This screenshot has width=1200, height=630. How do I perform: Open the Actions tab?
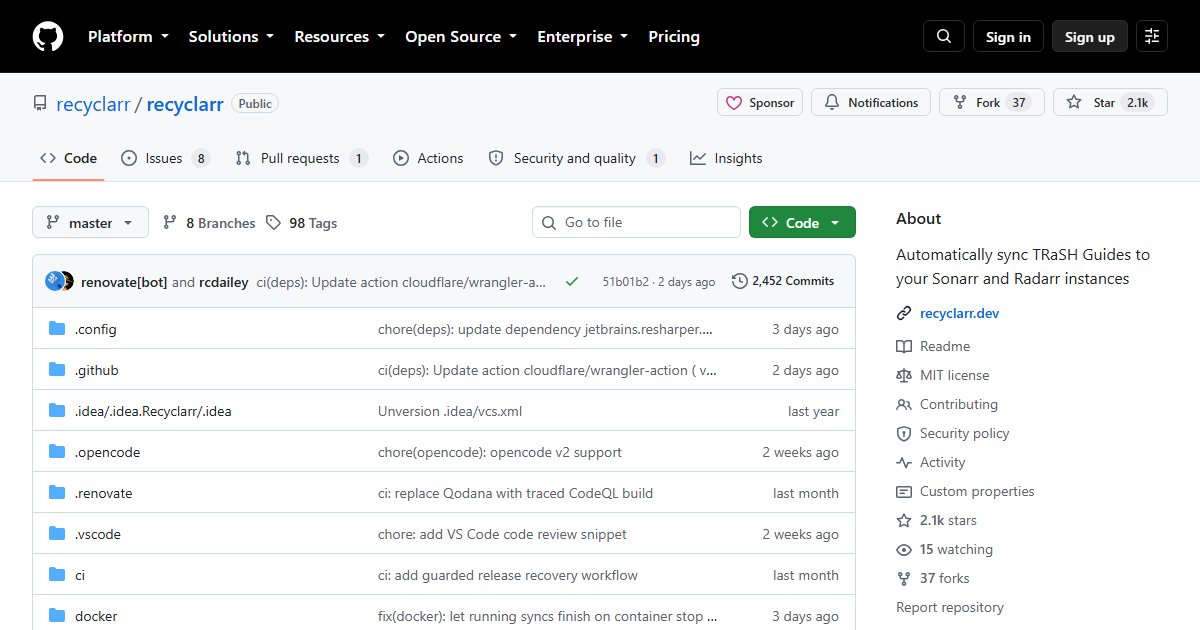[428, 158]
